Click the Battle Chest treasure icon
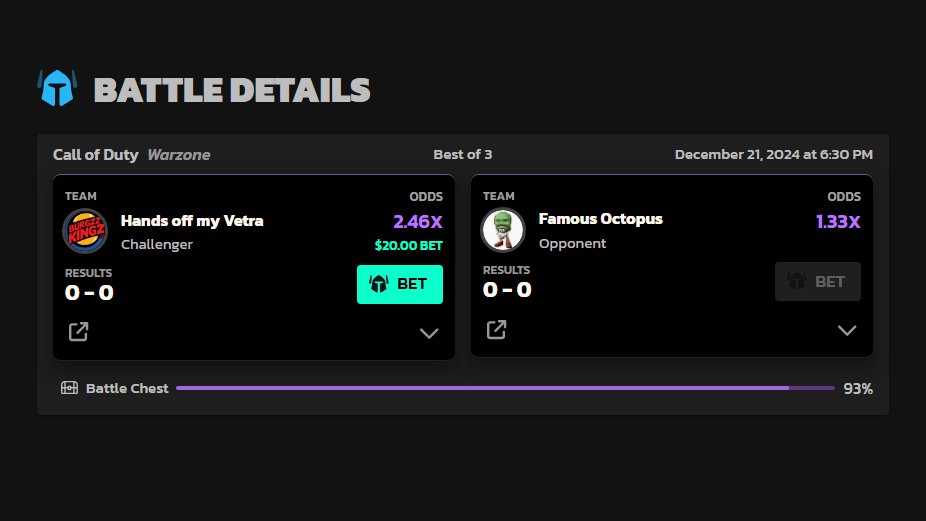The image size is (926, 521). click(69, 388)
